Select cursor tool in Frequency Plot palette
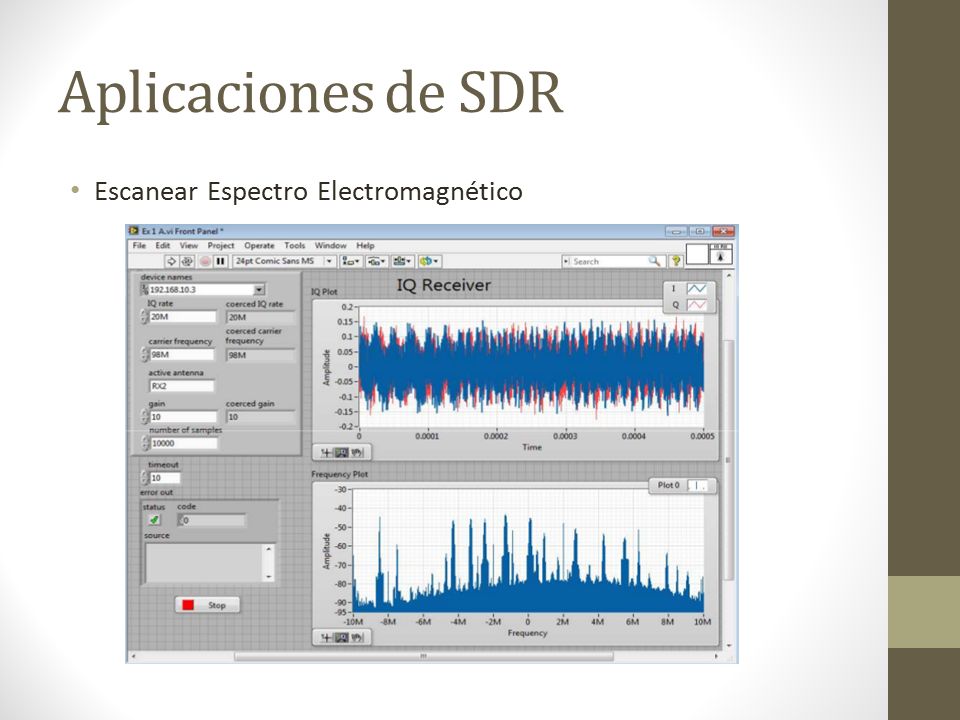 [x=326, y=637]
